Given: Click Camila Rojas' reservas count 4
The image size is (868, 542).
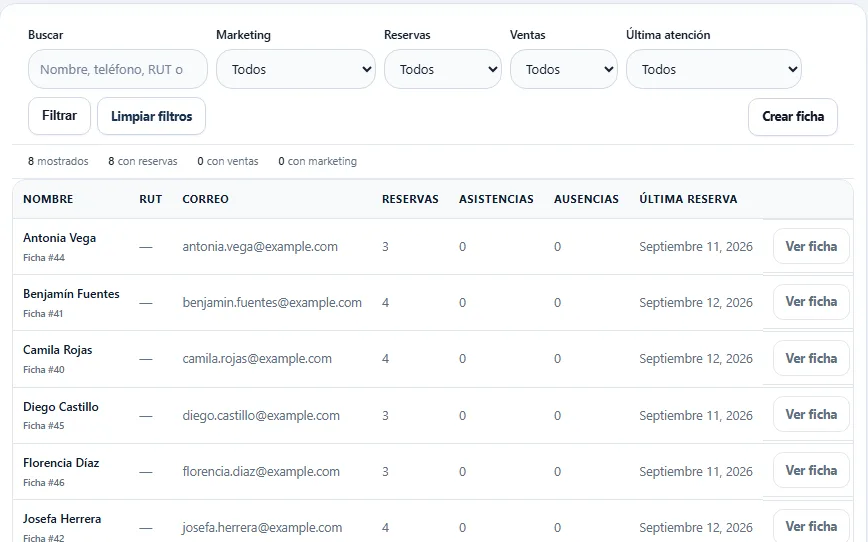Looking at the screenshot, I should click(x=385, y=359).
